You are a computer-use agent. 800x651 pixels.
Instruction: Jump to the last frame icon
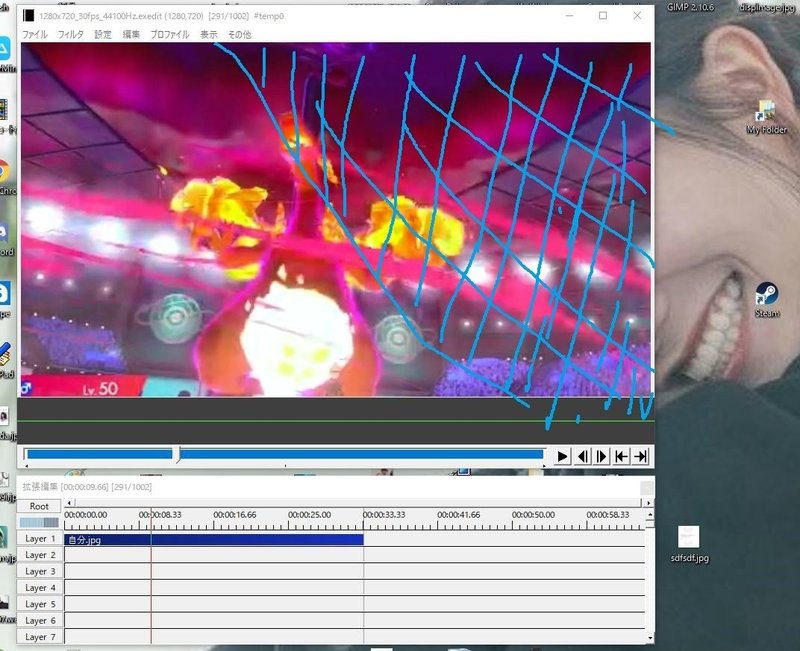[640, 456]
